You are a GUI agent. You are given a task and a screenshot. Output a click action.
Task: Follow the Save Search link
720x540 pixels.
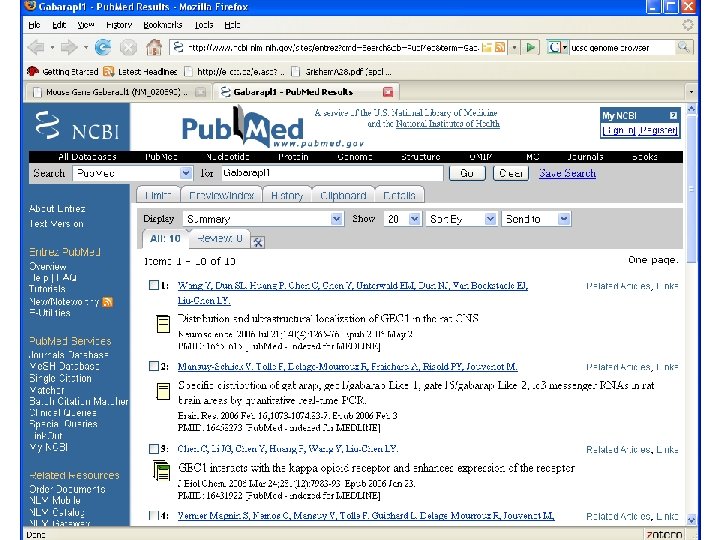coord(567,173)
